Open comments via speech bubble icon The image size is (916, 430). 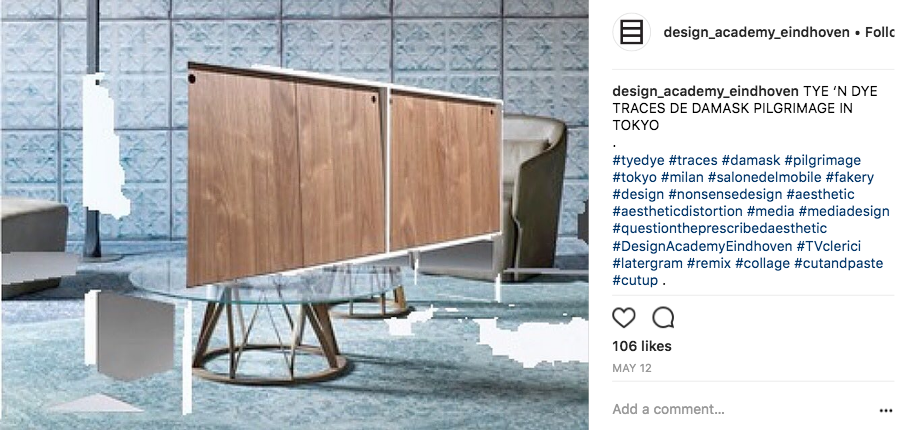tap(663, 318)
